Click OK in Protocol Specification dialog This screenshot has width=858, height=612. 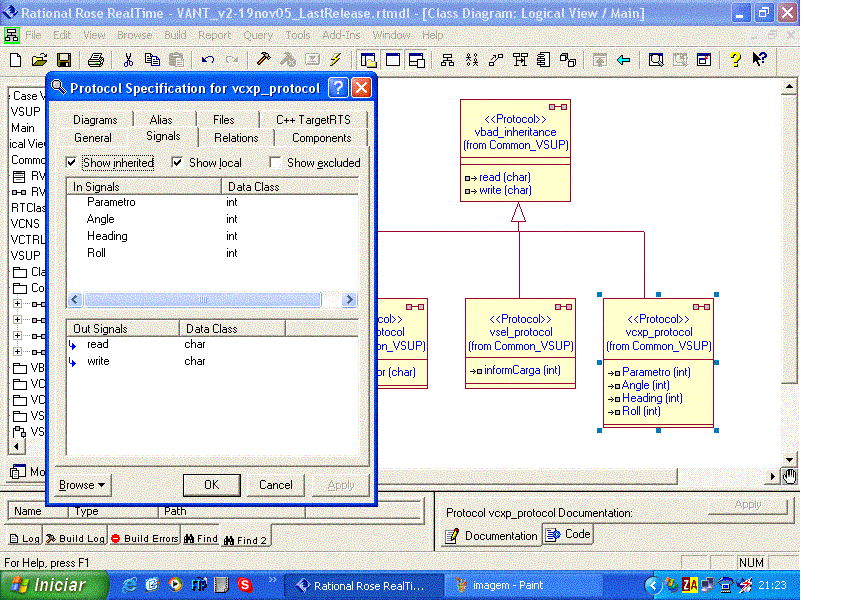(212, 485)
